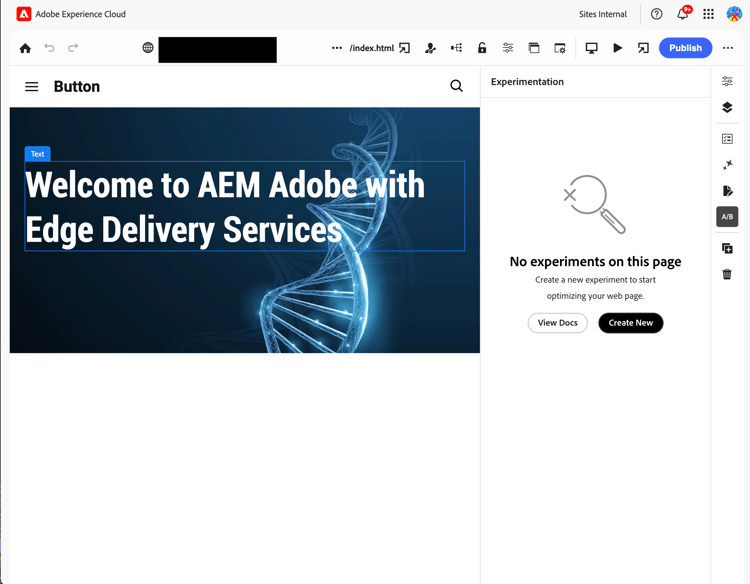Open the app switcher grid icon
Image resolution: width=750 pixels, height=584 pixels.
(708, 14)
